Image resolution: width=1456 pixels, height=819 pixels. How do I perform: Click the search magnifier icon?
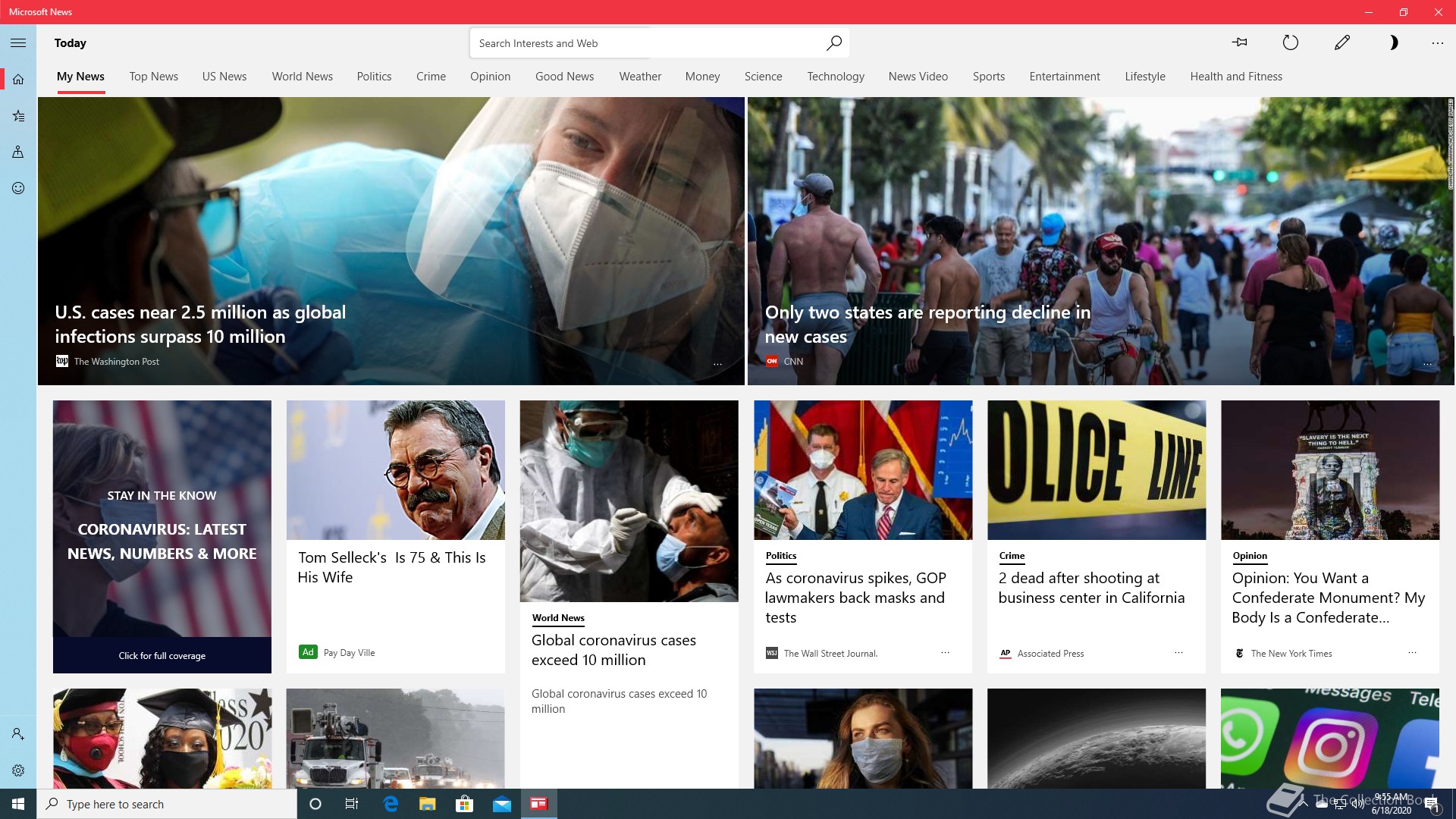833,43
